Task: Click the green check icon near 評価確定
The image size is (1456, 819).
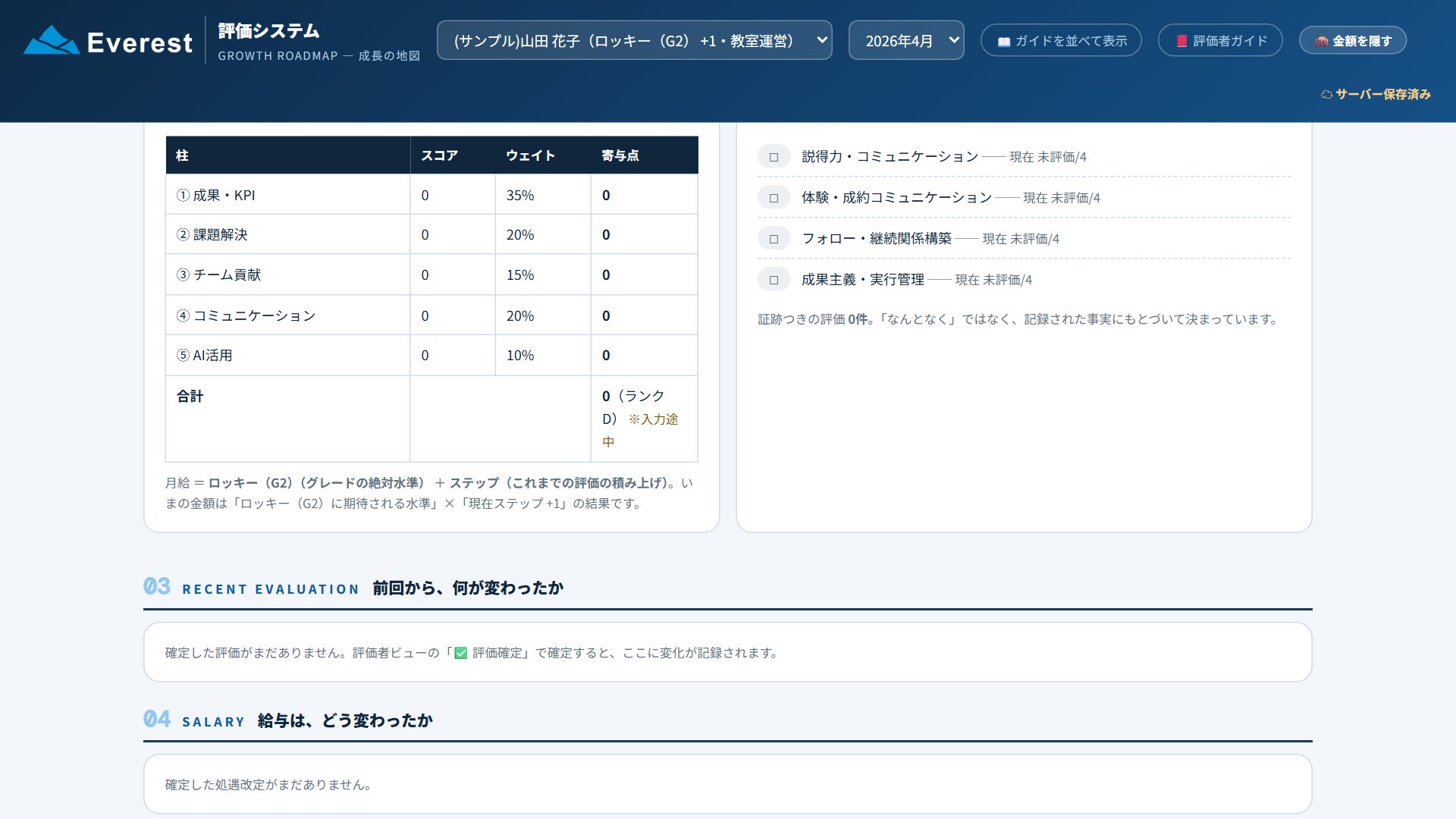Action: click(460, 653)
